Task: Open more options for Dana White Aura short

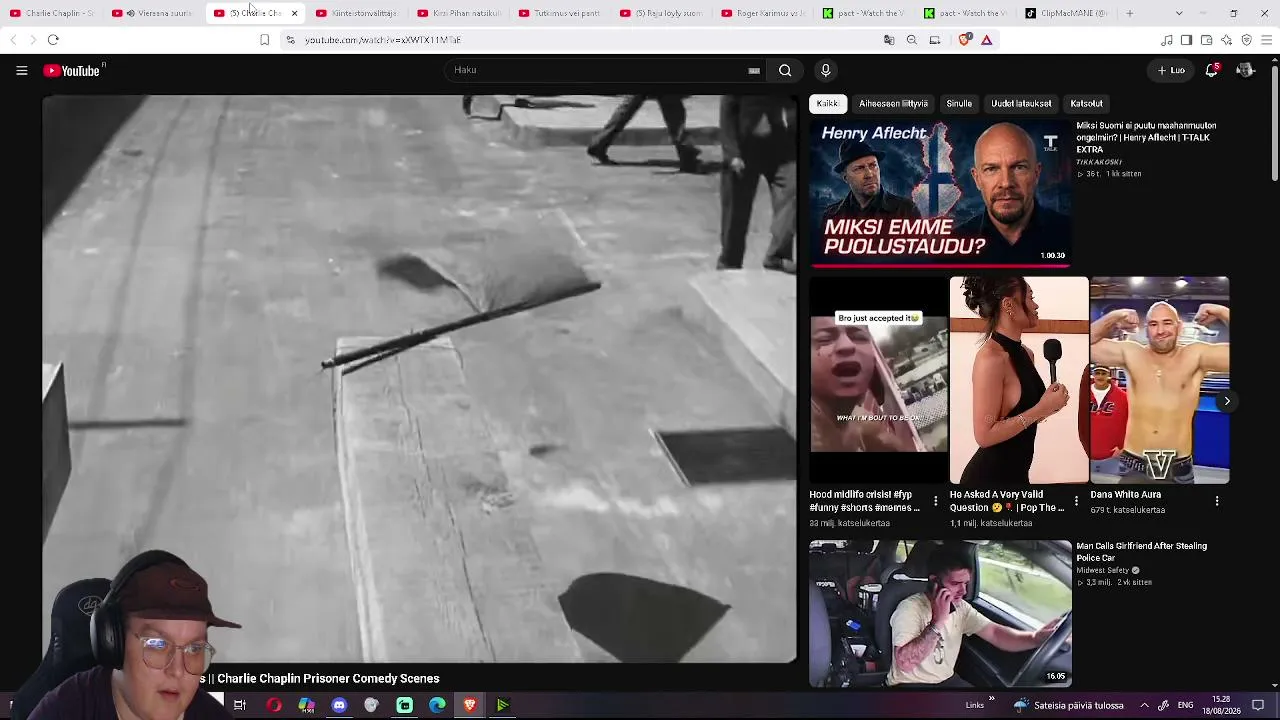Action: click(1217, 501)
